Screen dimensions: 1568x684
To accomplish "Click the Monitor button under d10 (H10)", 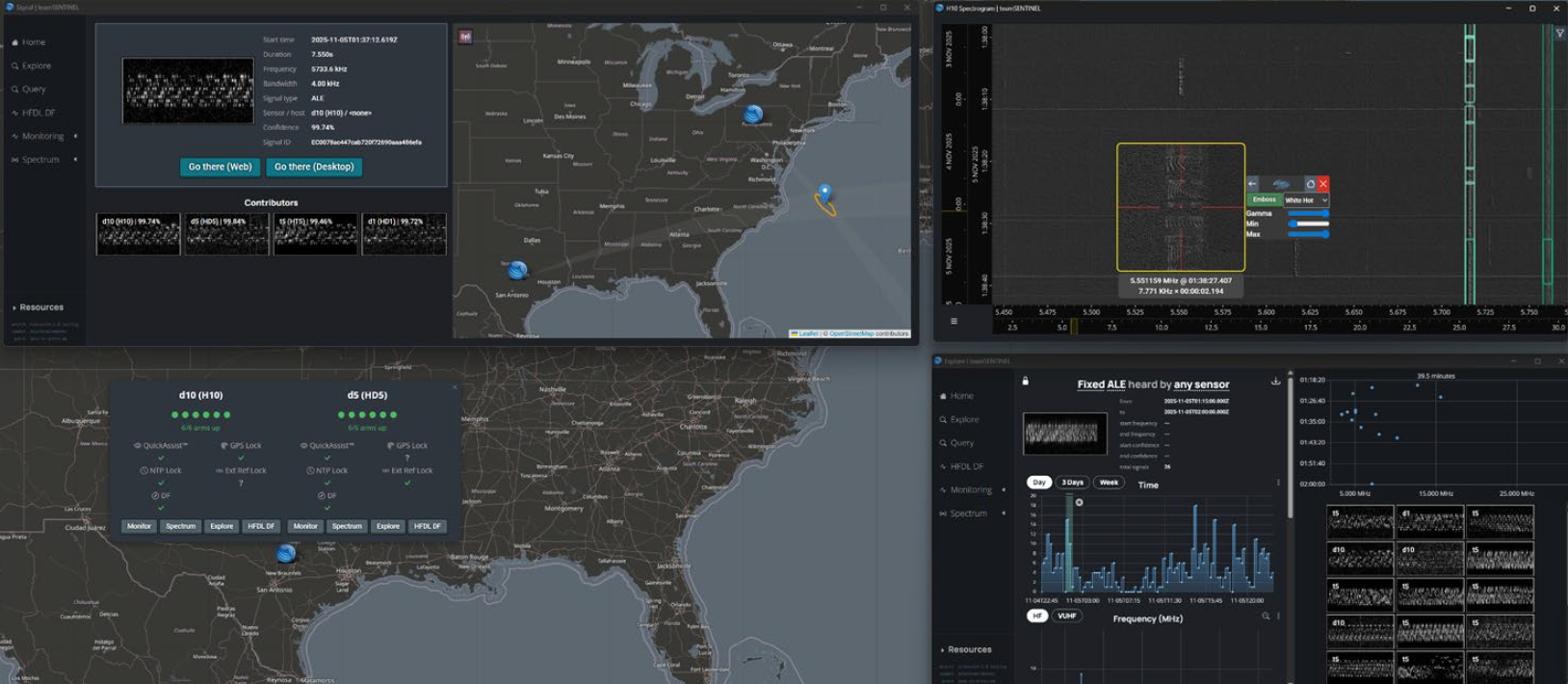I will (x=140, y=526).
